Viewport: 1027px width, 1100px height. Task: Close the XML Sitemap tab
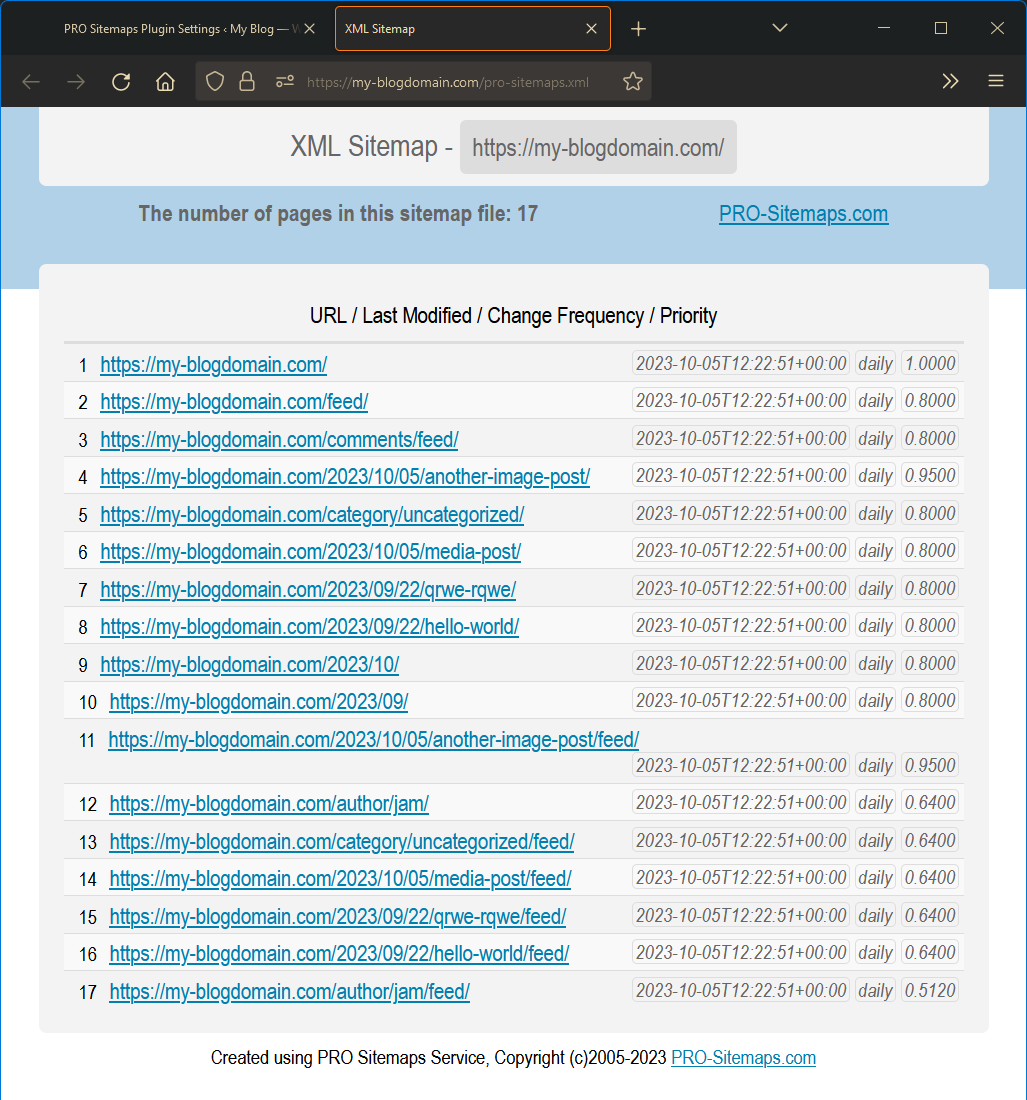pos(591,28)
